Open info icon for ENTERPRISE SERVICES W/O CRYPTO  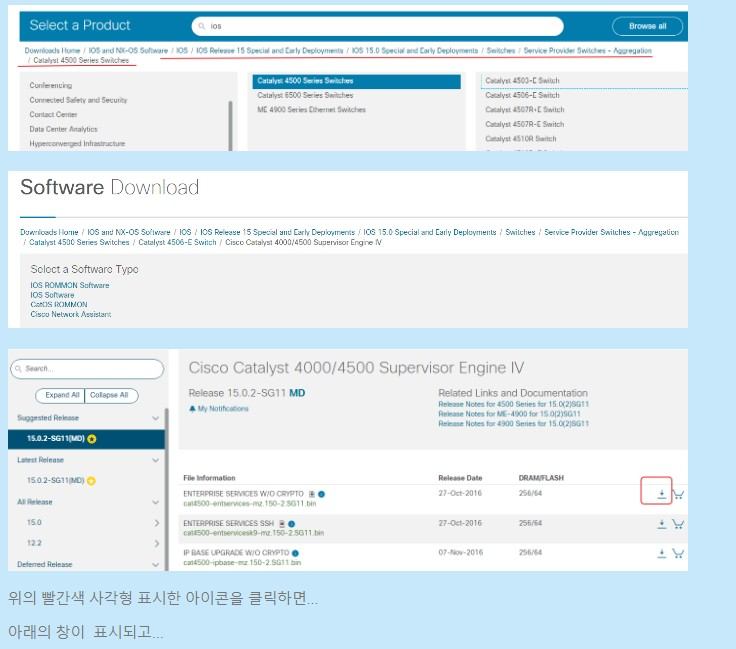(322, 494)
